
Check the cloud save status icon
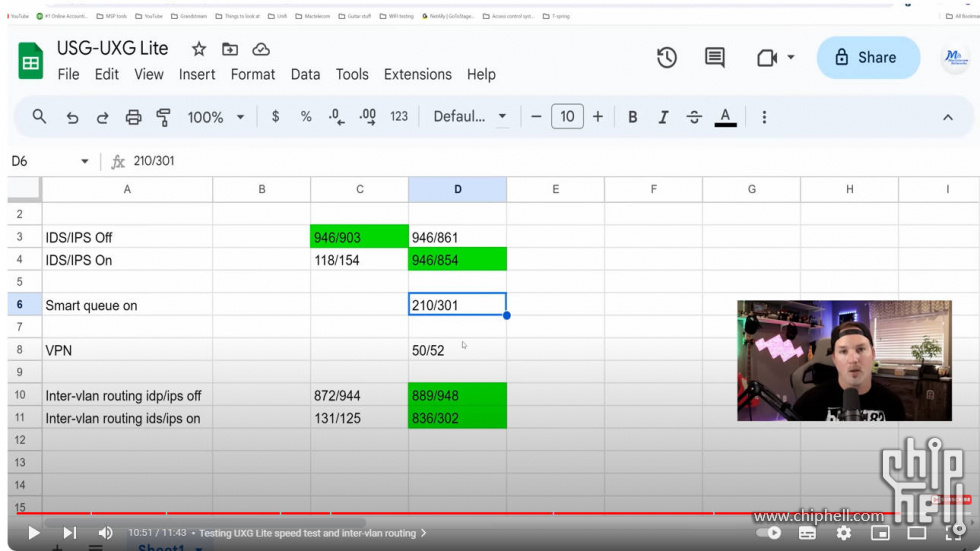(x=261, y=49)
